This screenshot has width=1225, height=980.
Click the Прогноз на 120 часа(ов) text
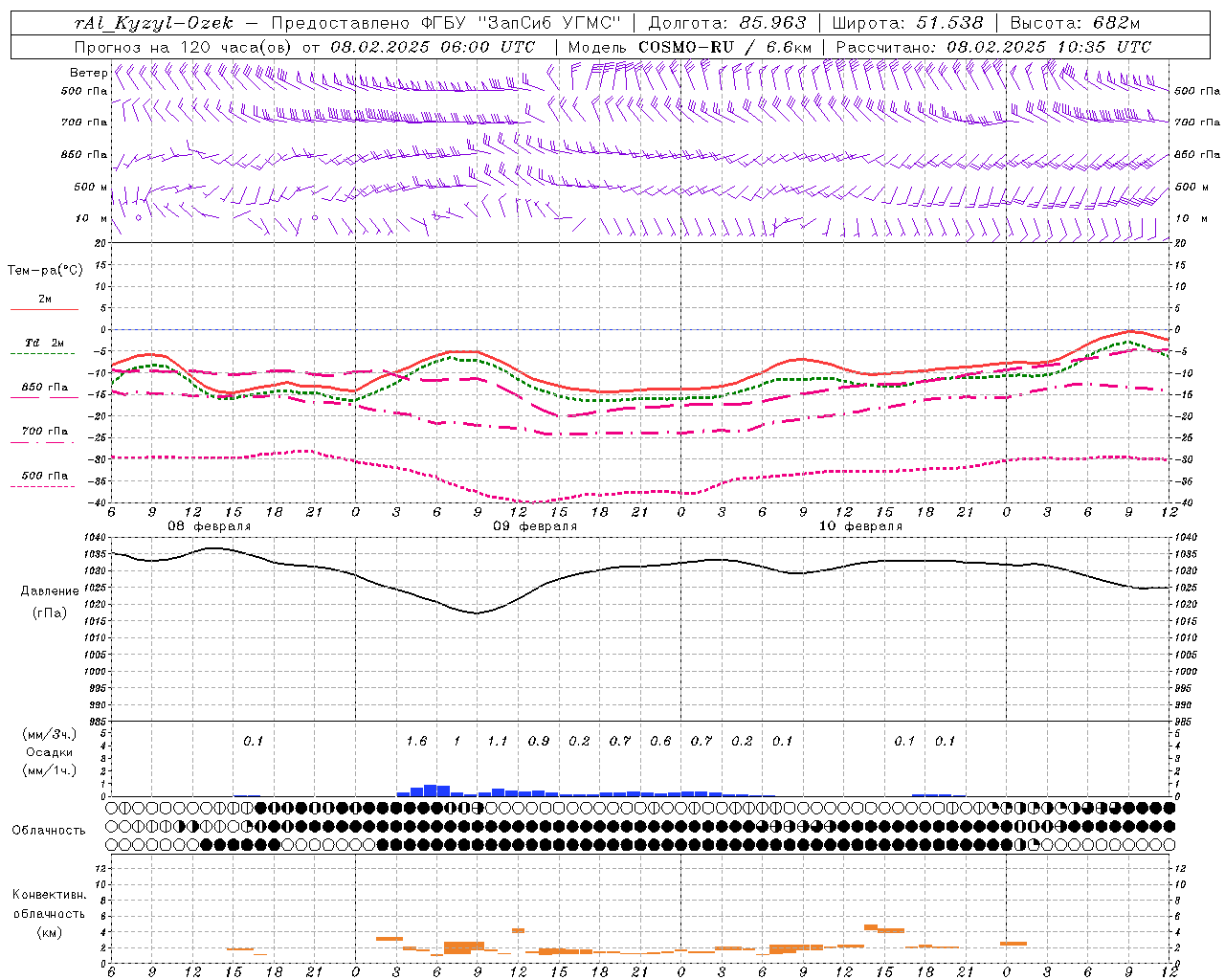185,47
